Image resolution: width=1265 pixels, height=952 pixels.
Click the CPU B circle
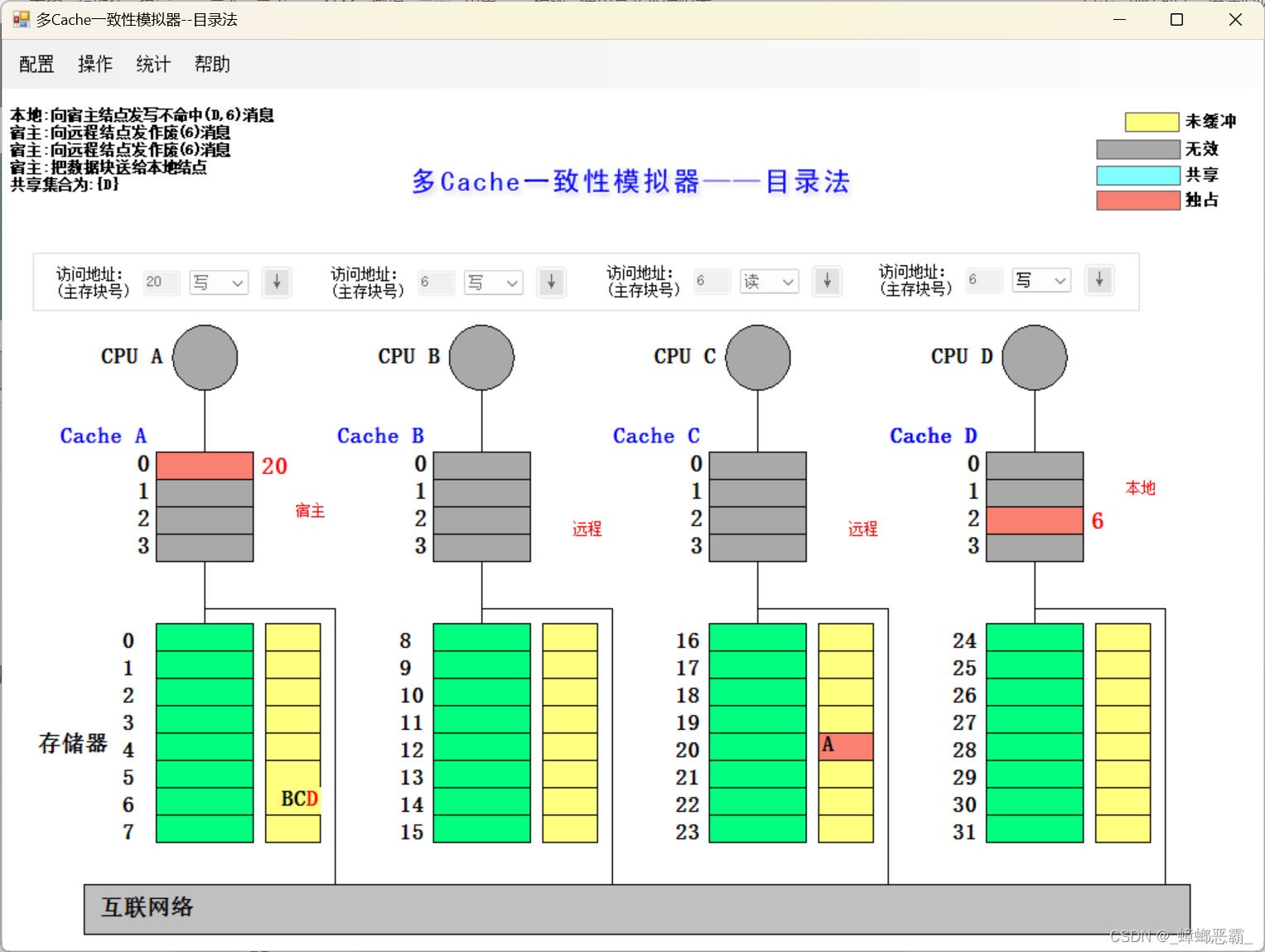point(482,358)
